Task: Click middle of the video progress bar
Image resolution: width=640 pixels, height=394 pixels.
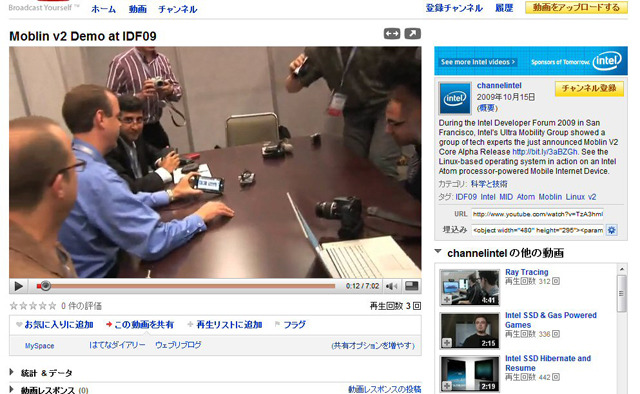Action: 186,286
